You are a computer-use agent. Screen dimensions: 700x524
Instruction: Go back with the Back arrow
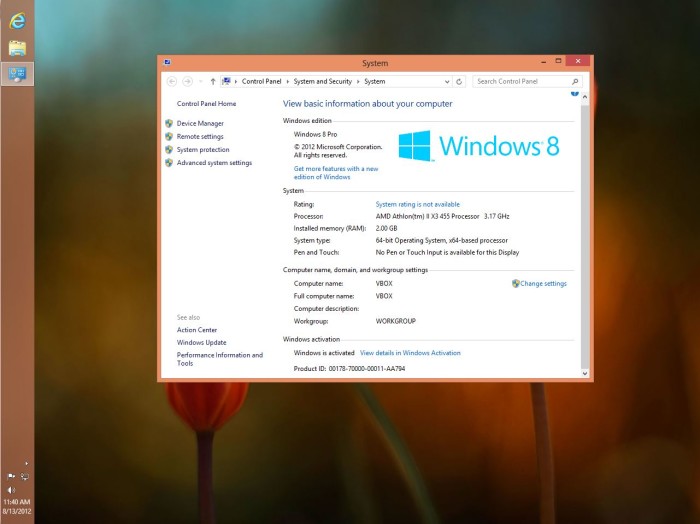[171, 81]
